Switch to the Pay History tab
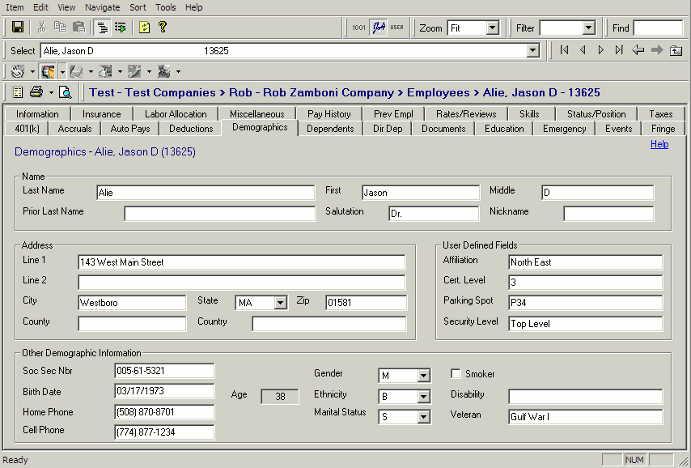Image resolution: width=691 pixels, height=468 pixels. pyautogui.click(x=329, y=114)
